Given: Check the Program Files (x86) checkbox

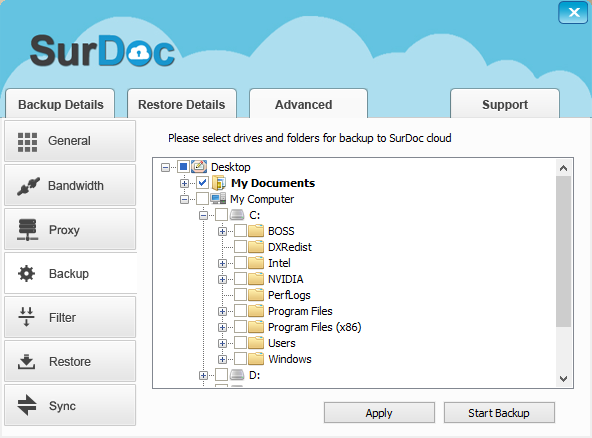Looking at the screenshot, I should tap(240, 327).
